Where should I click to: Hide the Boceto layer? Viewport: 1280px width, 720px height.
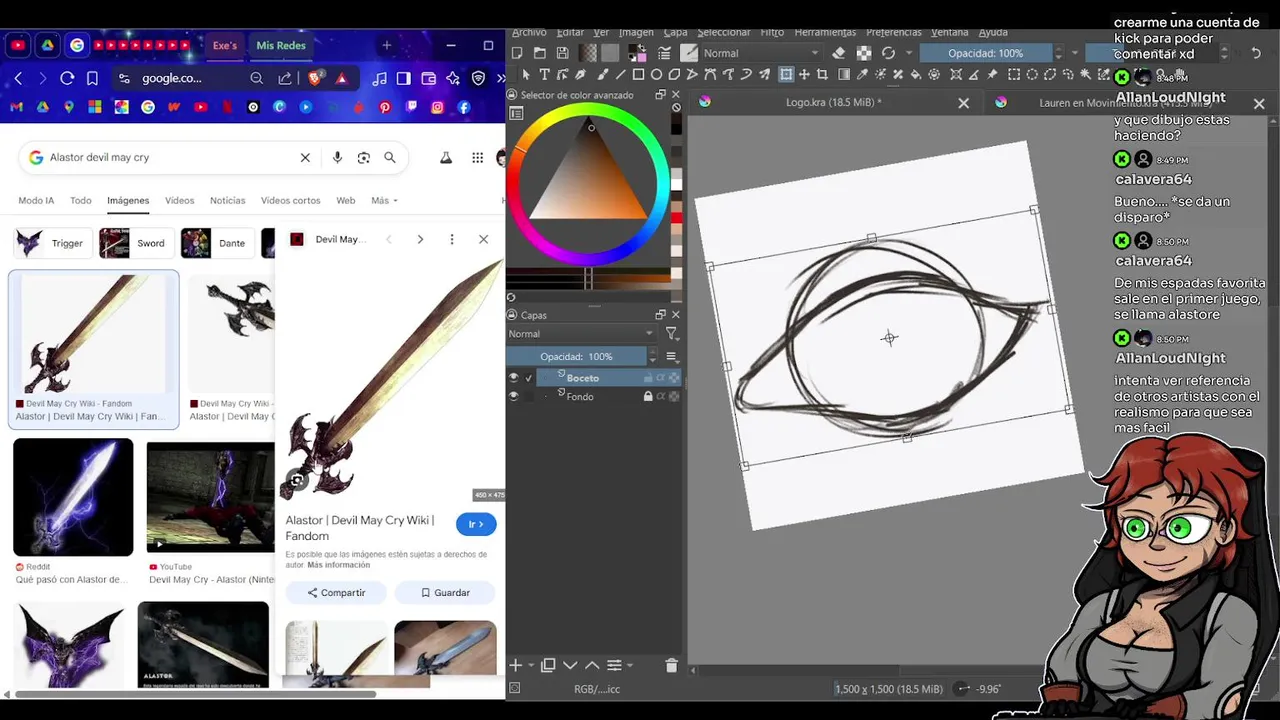(514, 378)
